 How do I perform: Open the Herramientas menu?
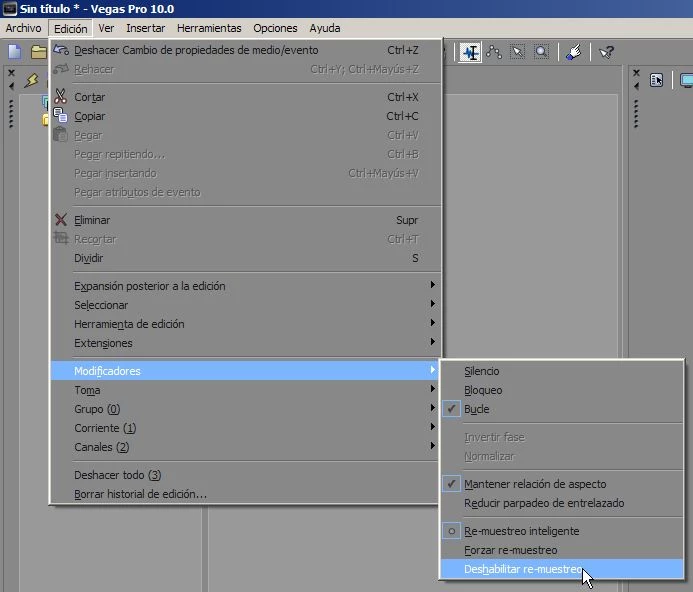tap(209, 28)
